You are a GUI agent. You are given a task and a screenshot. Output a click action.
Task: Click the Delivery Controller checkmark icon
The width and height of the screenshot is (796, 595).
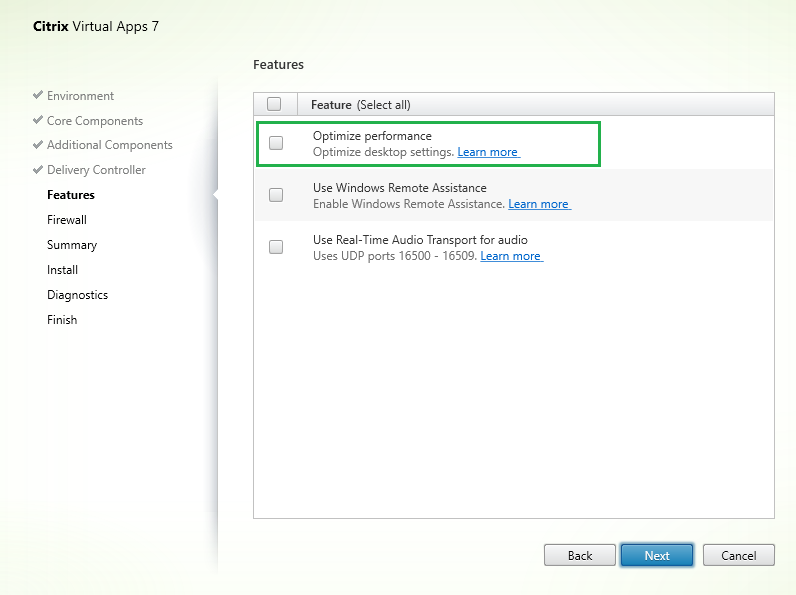click(38, 170)
